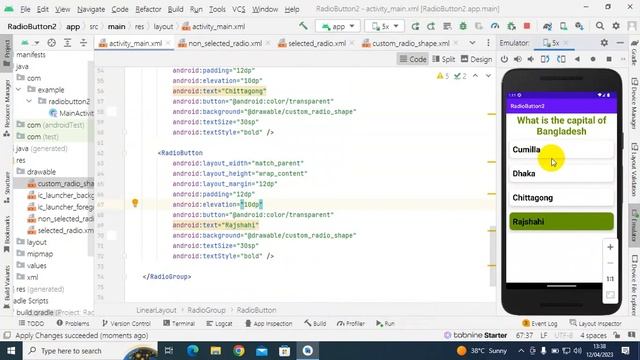Select the Cumilla radio option in the emulator

(561, 149)
